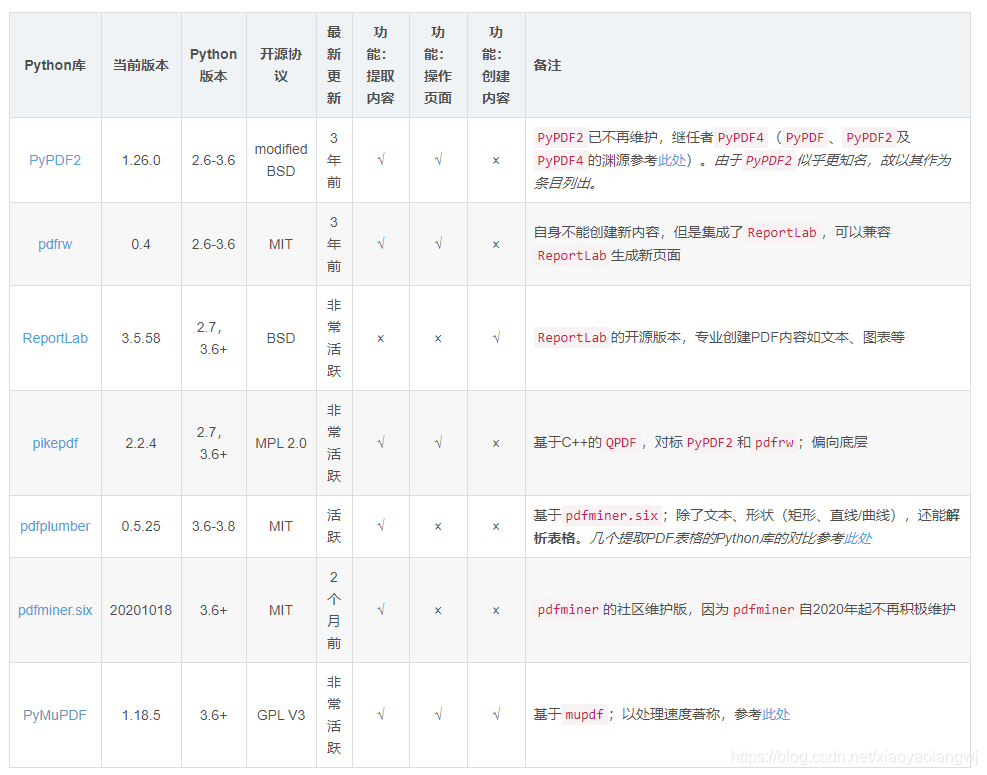Click the MIT license cell in the pdfplumber row

[x=281, y=526]
